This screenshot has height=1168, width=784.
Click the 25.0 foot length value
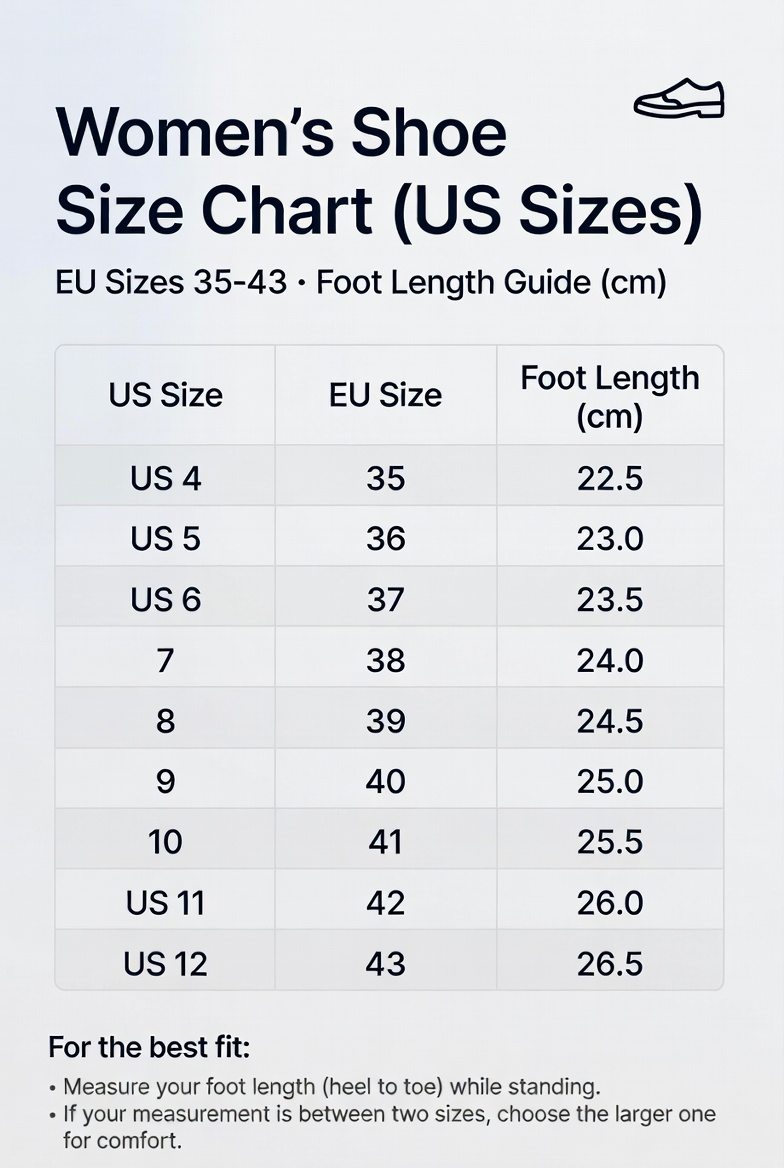610,781
